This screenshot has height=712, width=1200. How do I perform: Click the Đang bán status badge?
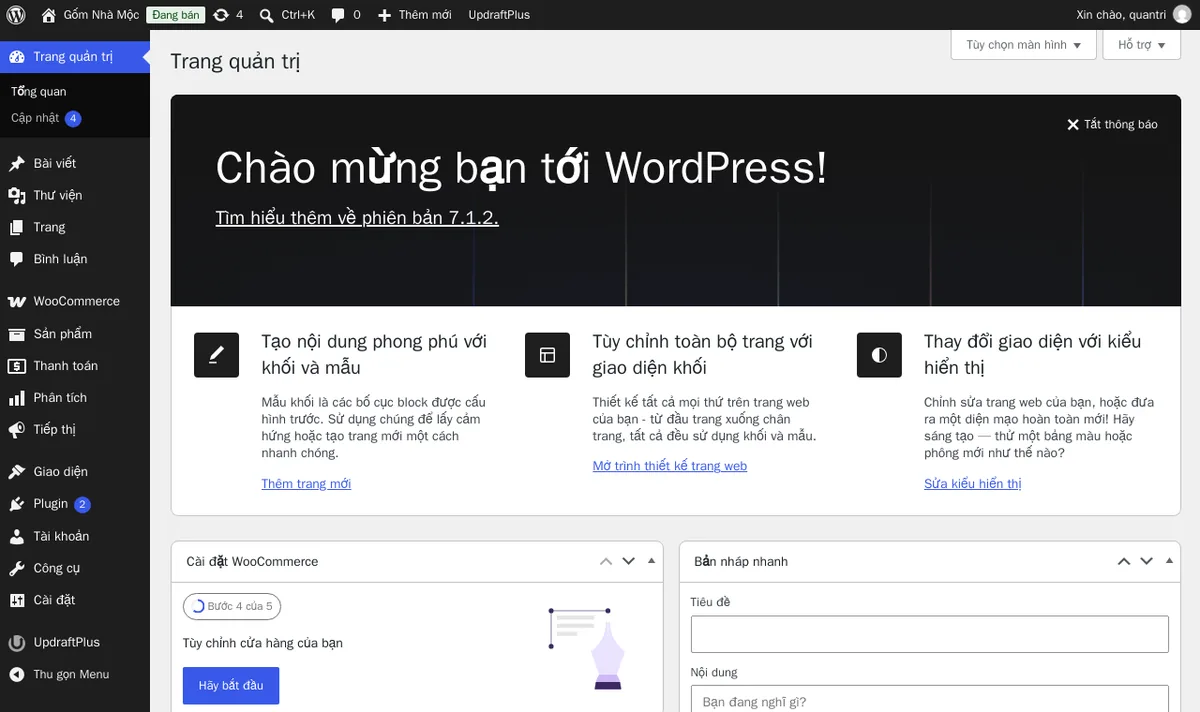(x=176, y=15)
